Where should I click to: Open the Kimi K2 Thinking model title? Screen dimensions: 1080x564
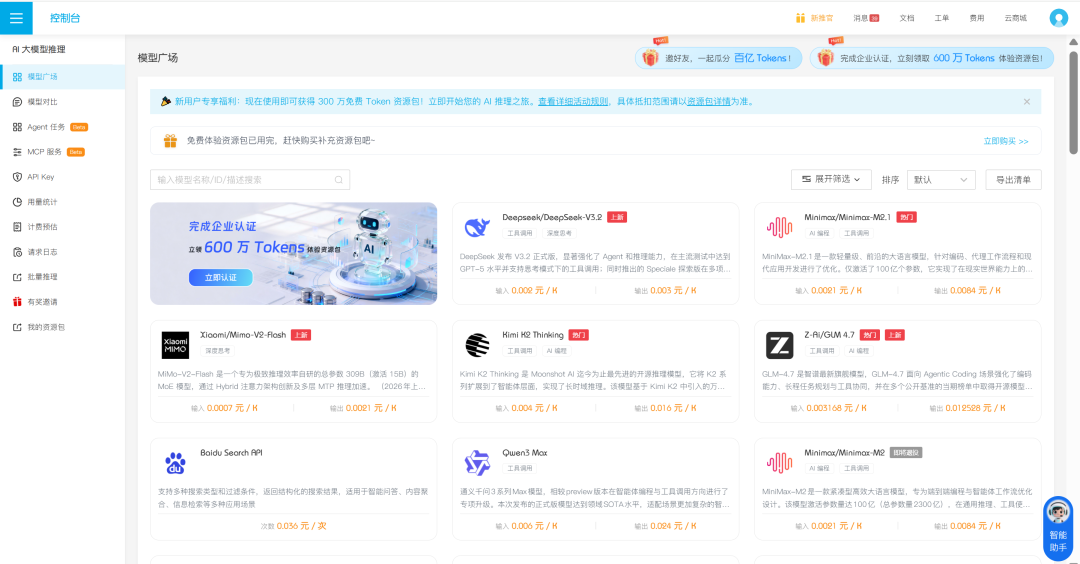click(532, 335)
